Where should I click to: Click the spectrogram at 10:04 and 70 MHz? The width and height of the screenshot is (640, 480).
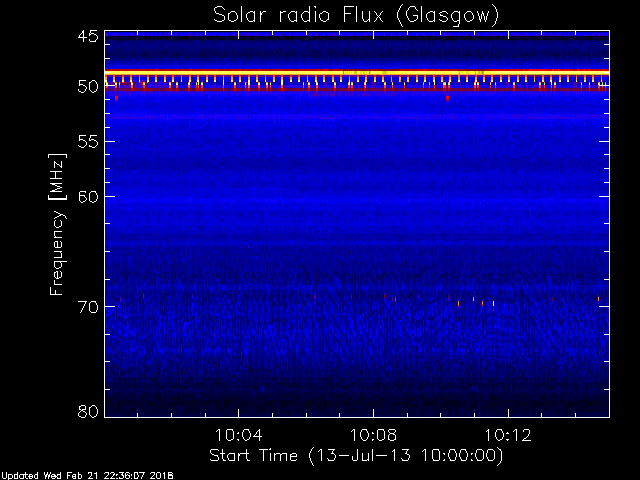237,306
